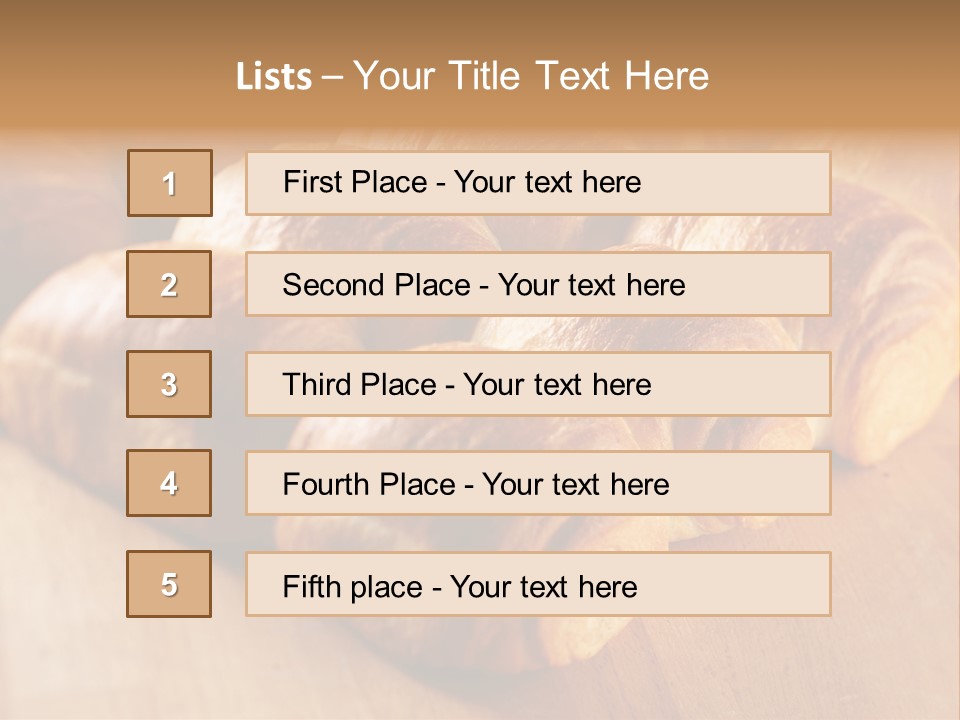
Task: Select the "Fifth place" label text
Action: [x=351, y=586]
